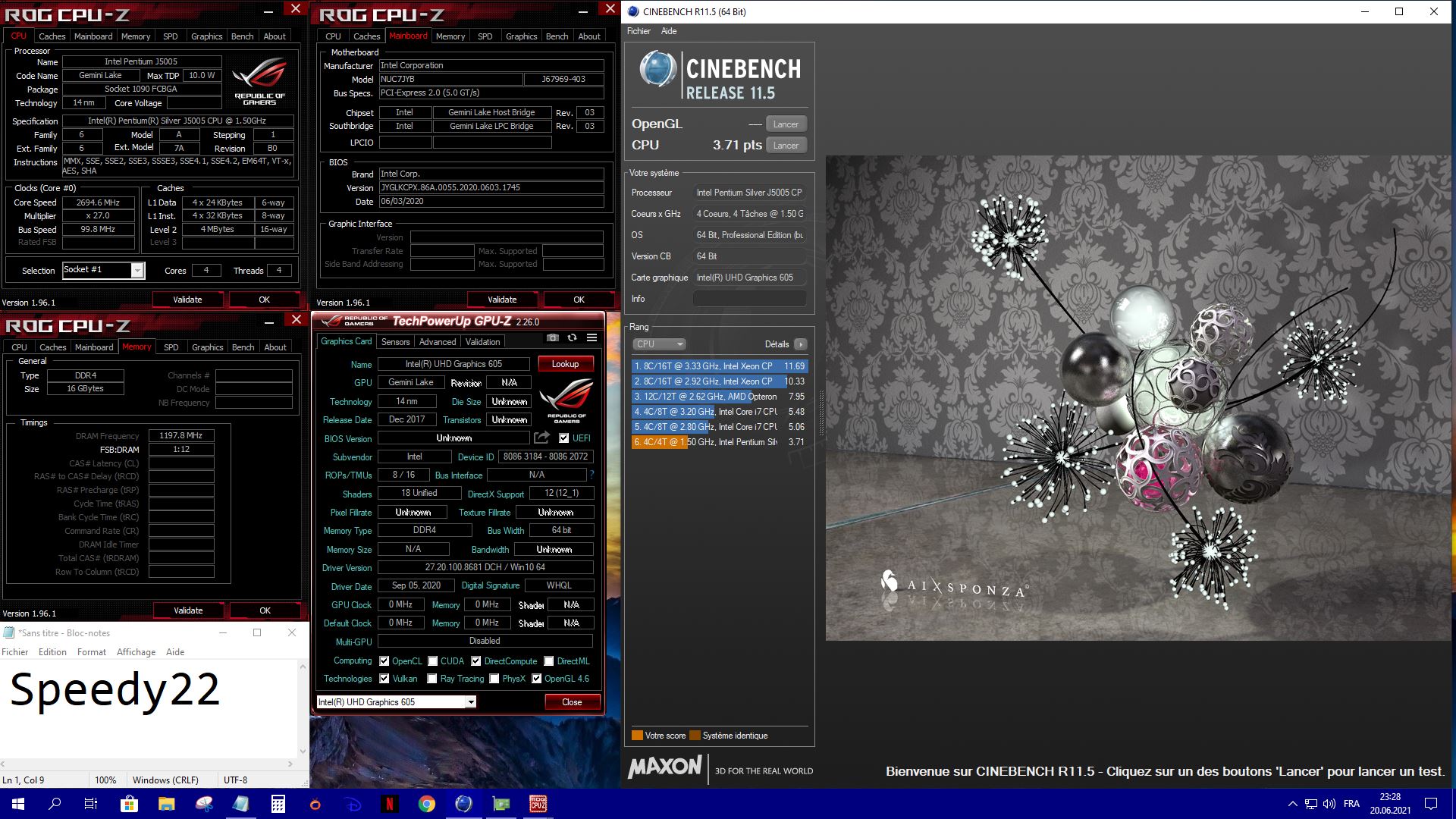Select the 12C/12T AMD Opteron ranking row
Screen dimensions: 1456x819
tap(719, 397)
